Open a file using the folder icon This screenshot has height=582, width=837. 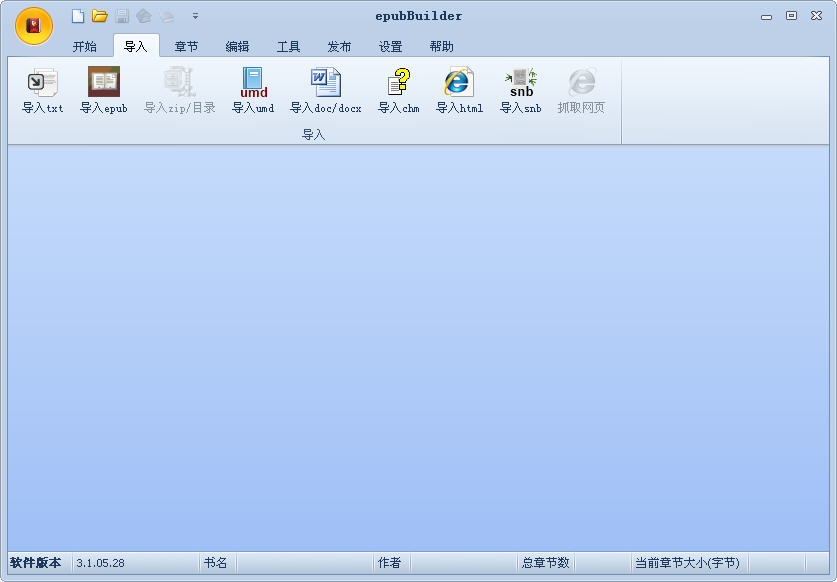99,16
